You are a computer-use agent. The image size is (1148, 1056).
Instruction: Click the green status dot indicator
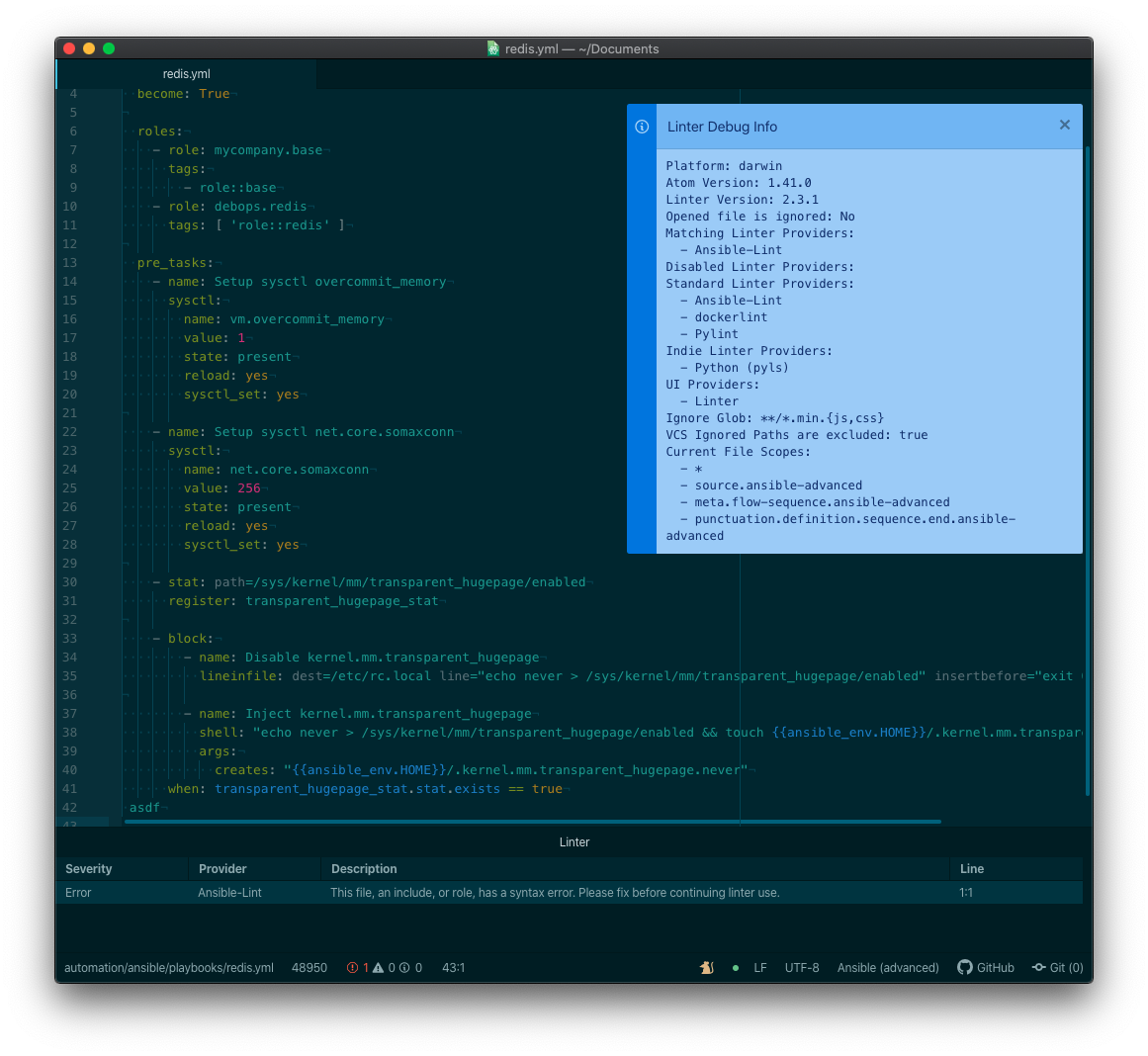pos(735,967)
